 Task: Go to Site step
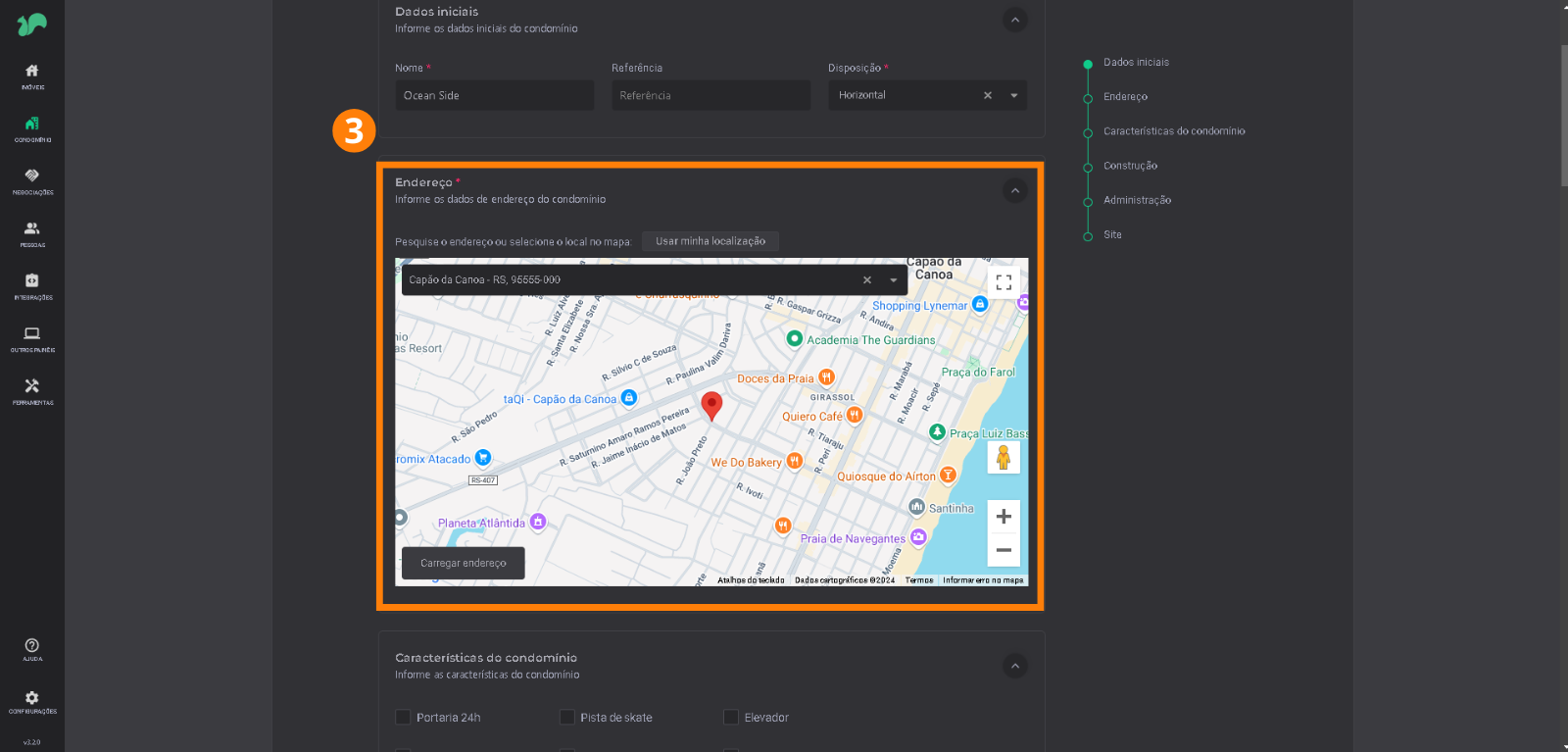tap(1112, 234)
